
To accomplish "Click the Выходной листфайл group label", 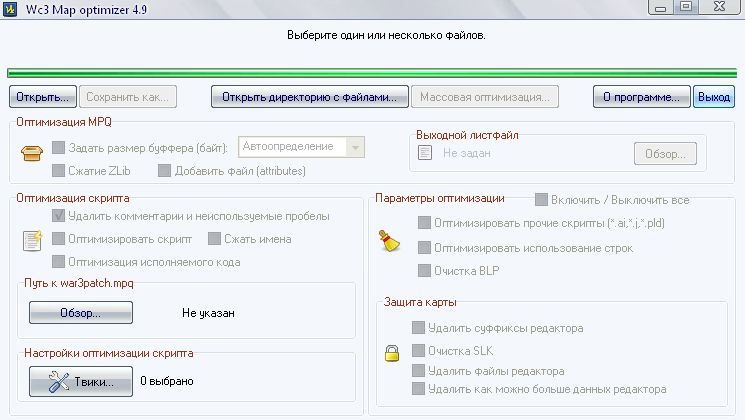I will 467,135.
